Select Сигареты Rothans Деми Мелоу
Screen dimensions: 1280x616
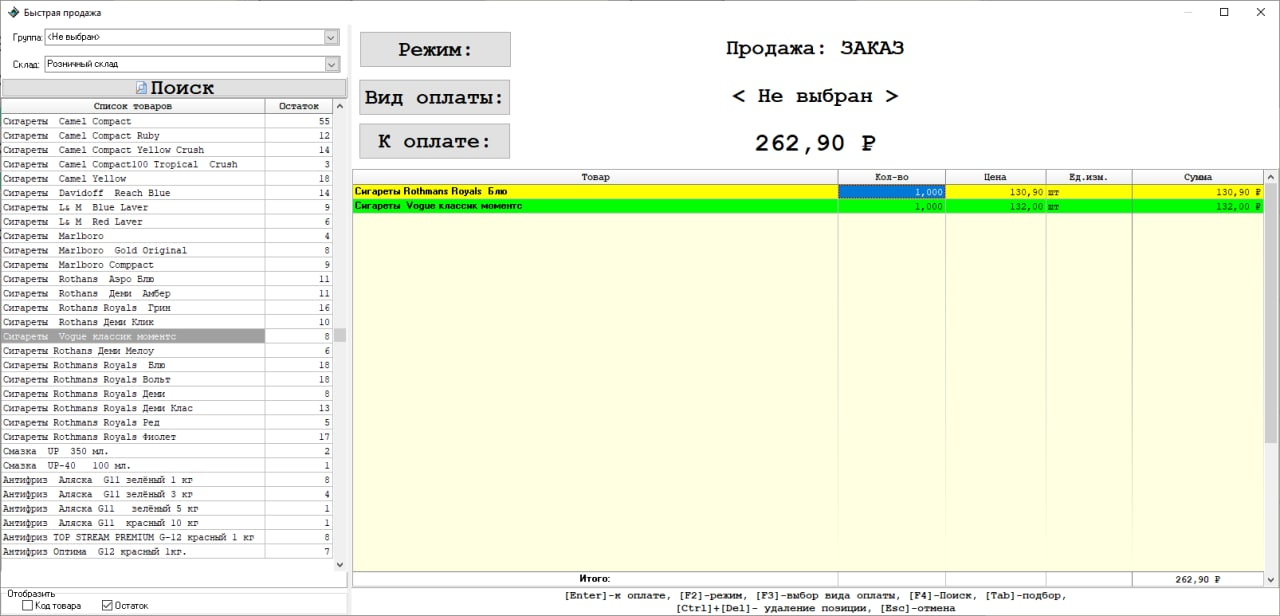(167, 351)
